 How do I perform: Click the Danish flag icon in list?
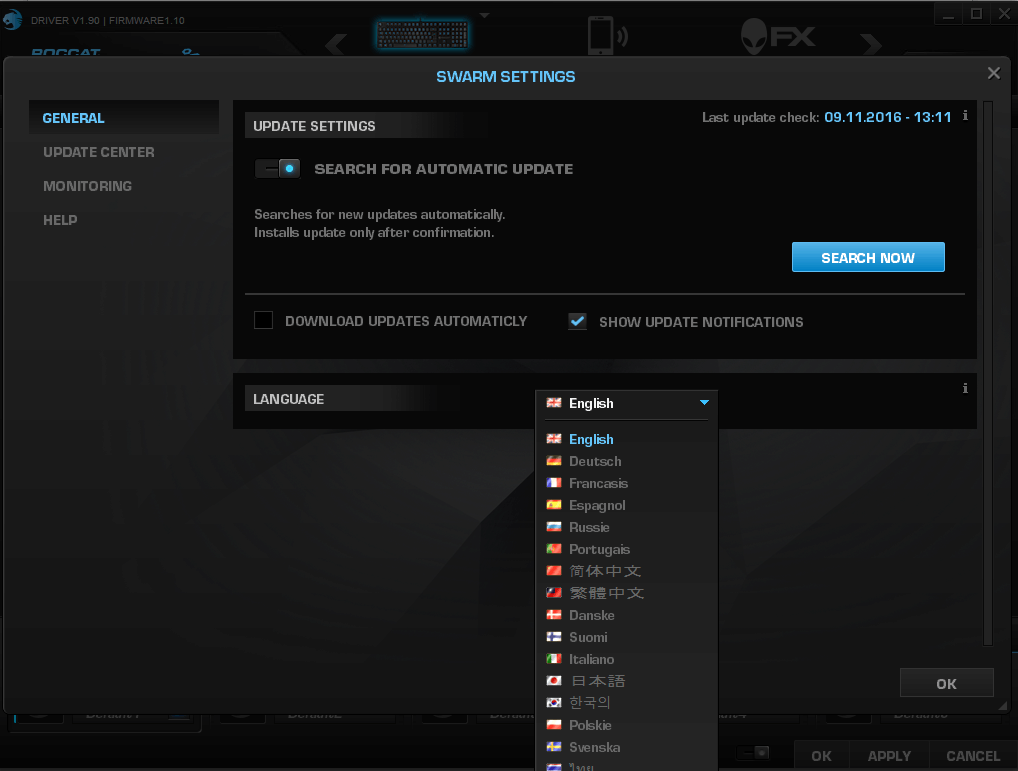tap(554, 615)
